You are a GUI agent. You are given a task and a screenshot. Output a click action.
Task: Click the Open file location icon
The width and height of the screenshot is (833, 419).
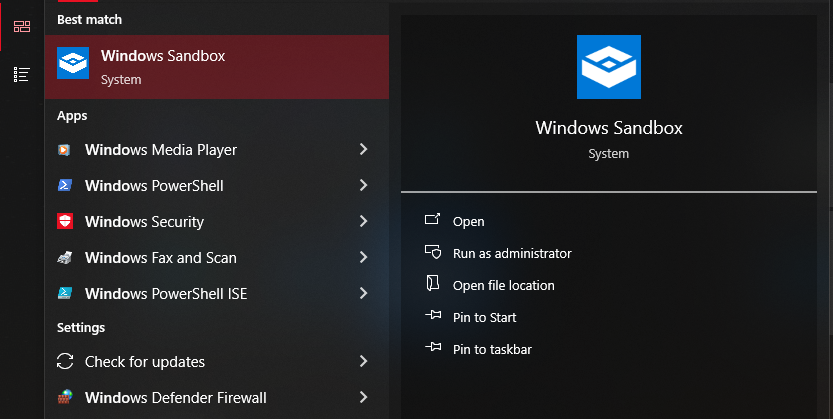coord(433,284)
